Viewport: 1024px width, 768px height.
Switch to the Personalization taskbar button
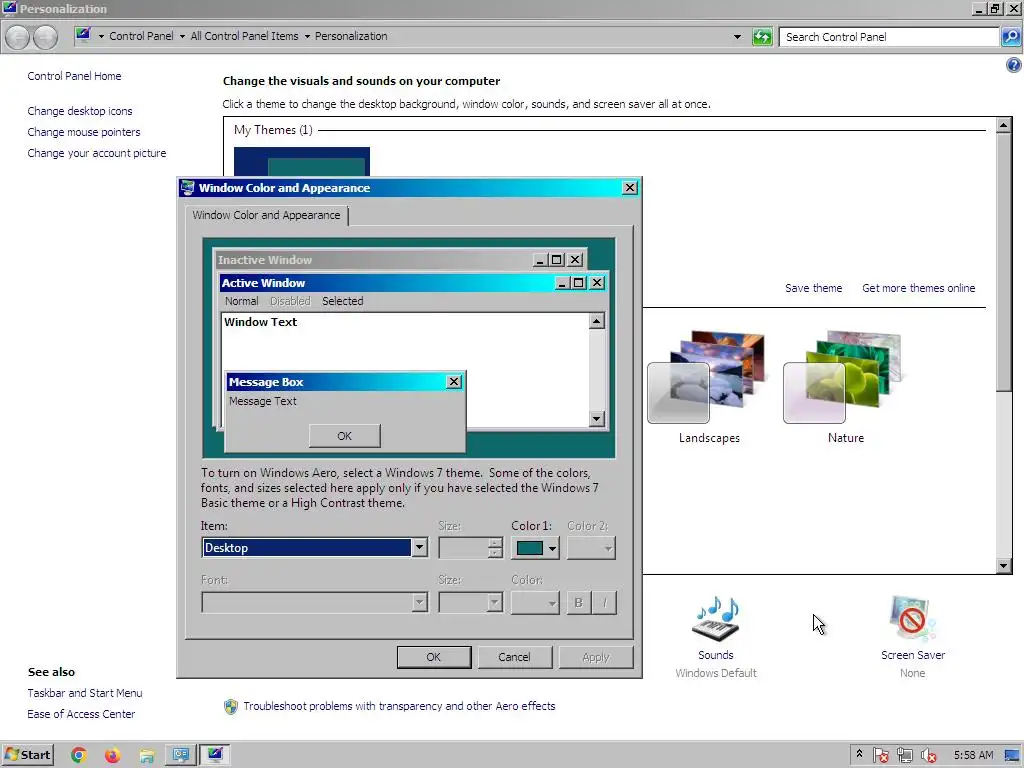214,755
